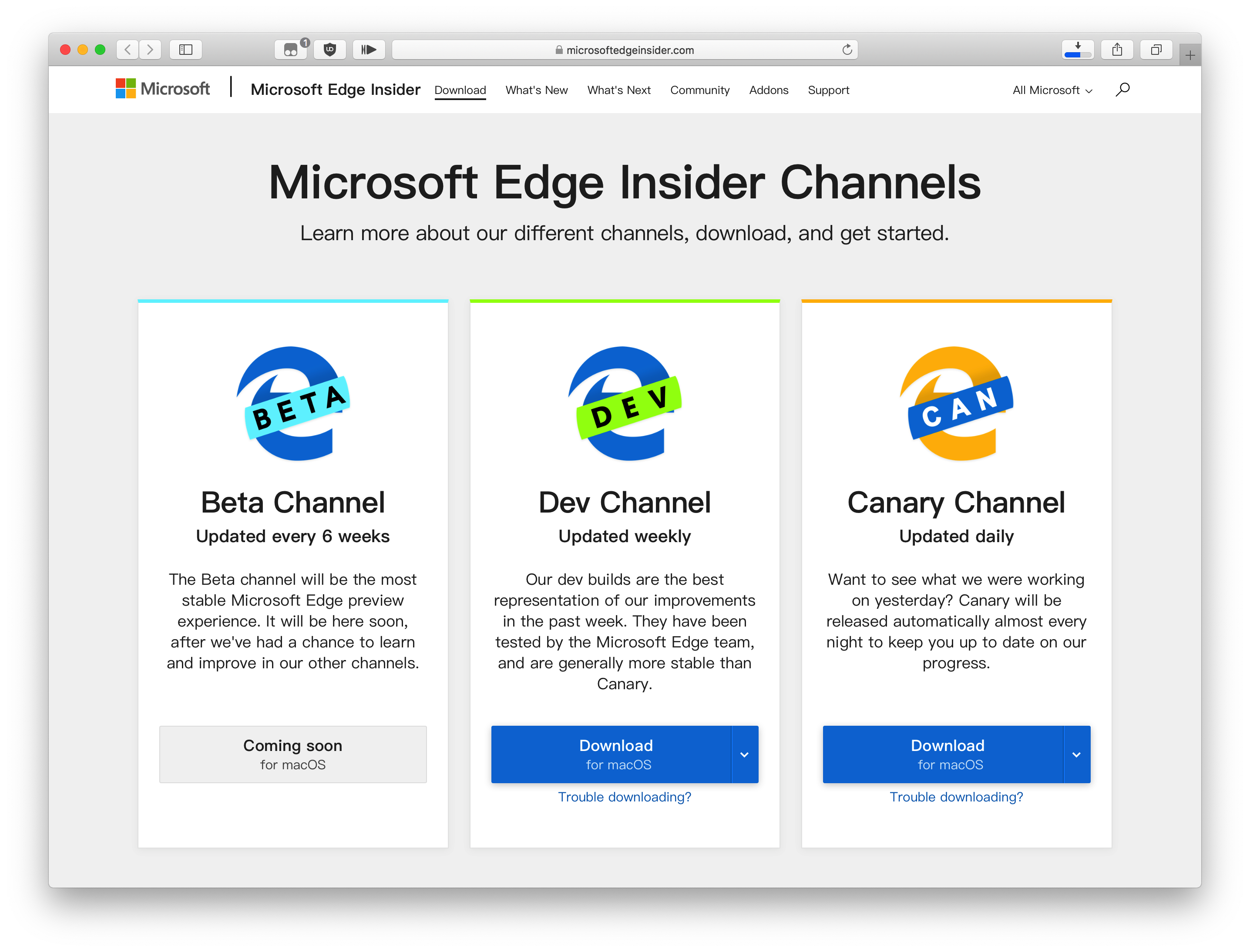
Task: Open the Microsoft Edge Insider home link
Action: (336, 90)
